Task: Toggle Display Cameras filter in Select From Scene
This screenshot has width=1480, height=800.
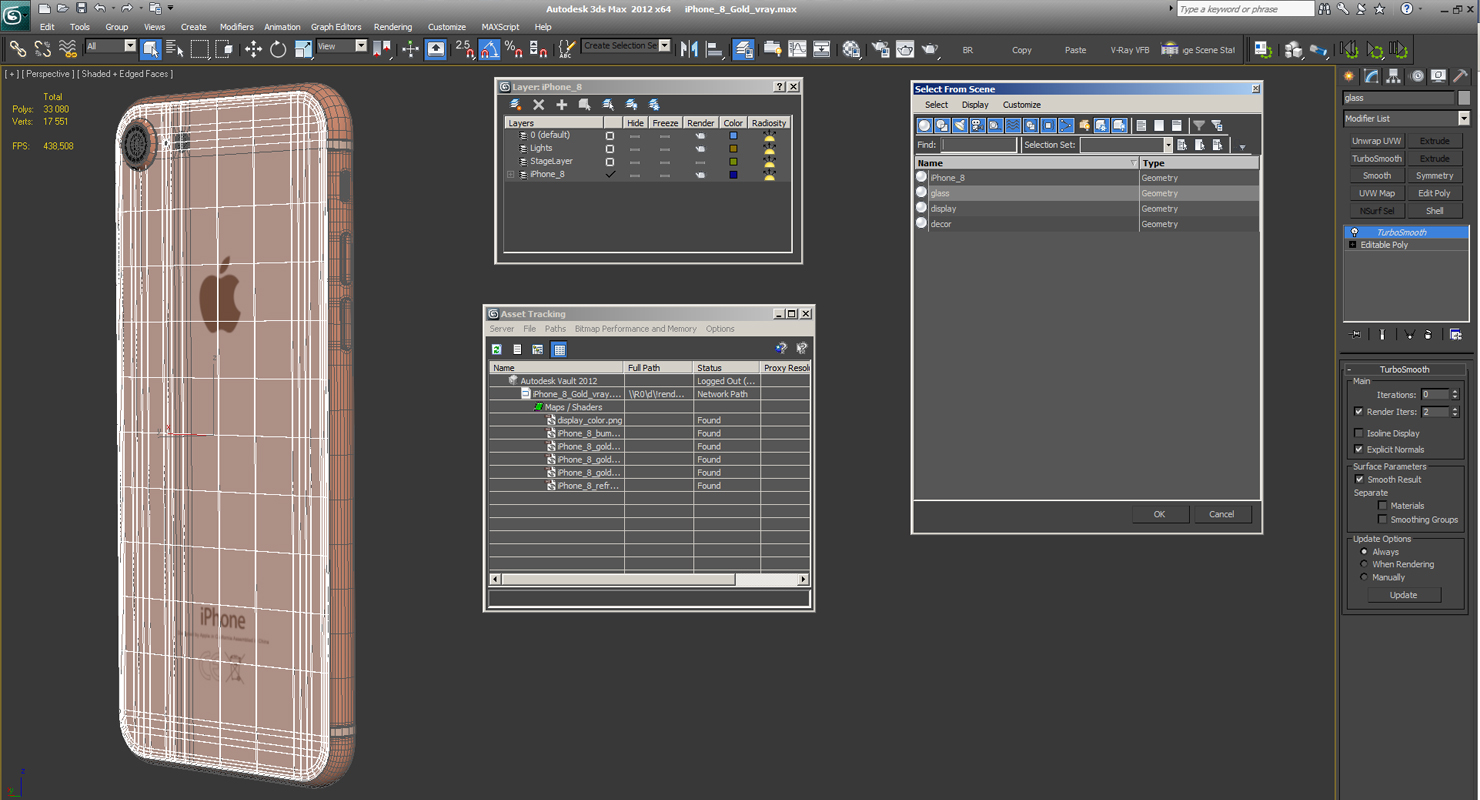Action: point(978,125)
